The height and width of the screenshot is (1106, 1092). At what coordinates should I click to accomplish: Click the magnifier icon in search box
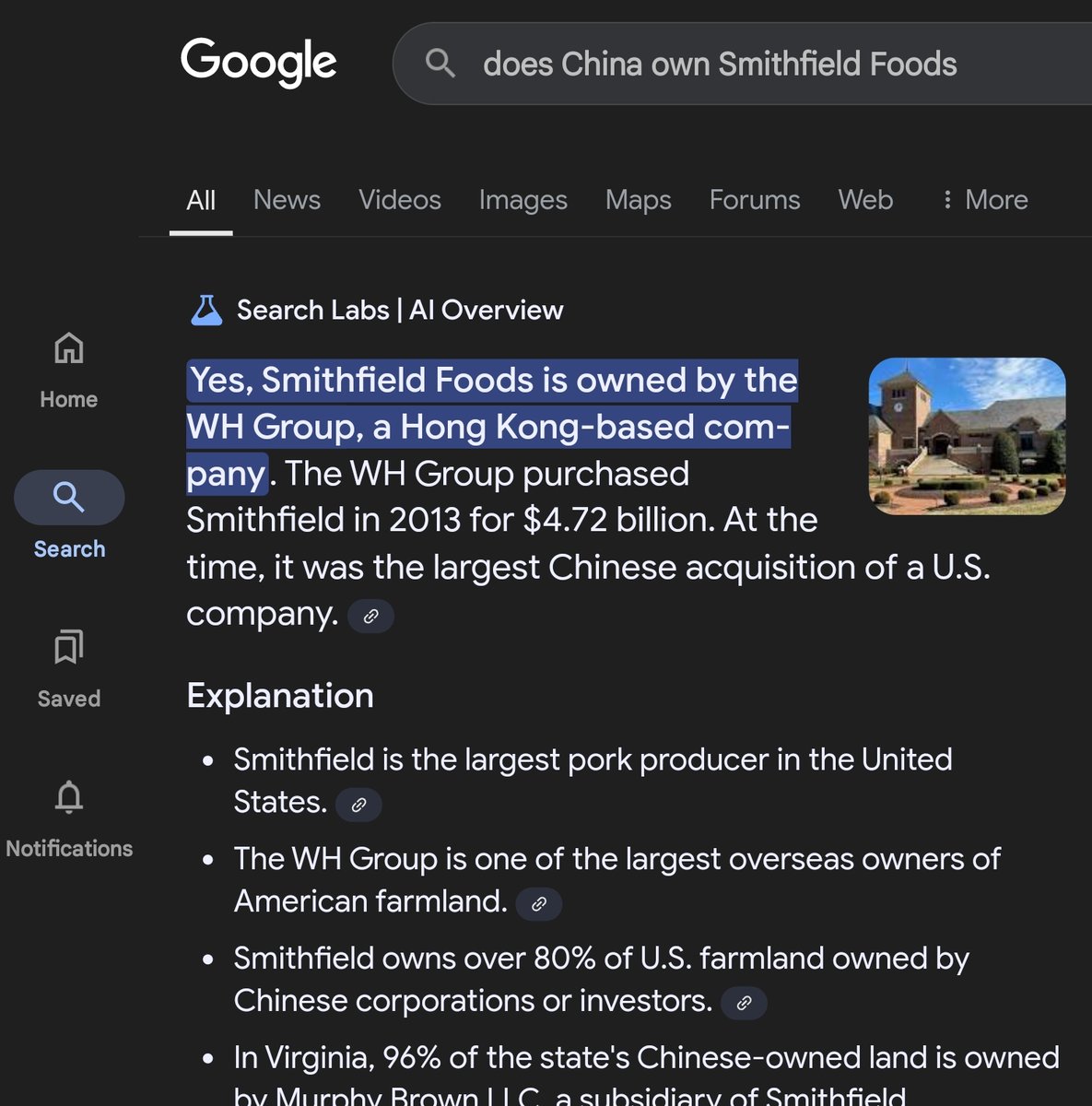(440, 64)
